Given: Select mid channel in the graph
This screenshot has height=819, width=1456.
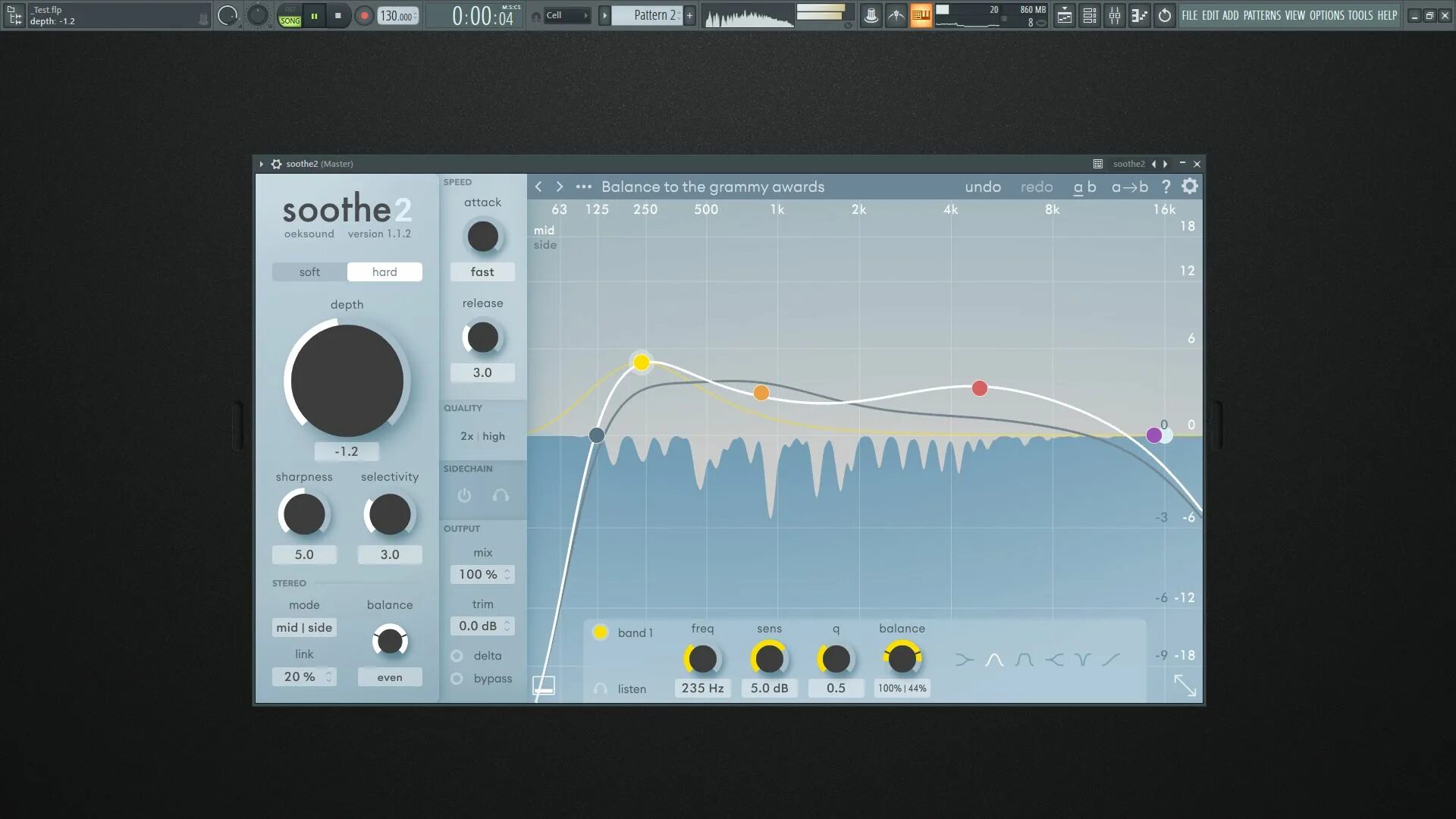Looking at the screenshot, I should point(544,231).
